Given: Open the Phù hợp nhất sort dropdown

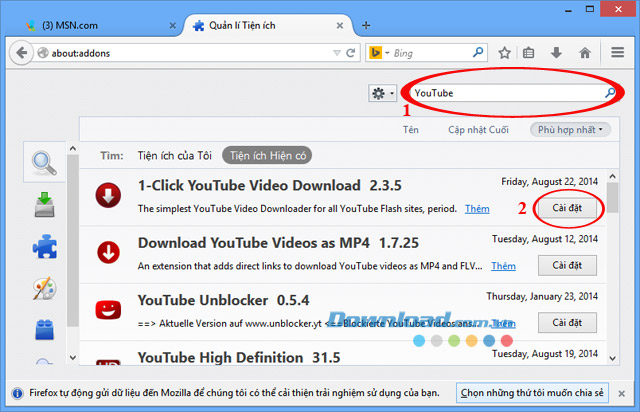Looking at the screenshot, I should click(570, 130).
